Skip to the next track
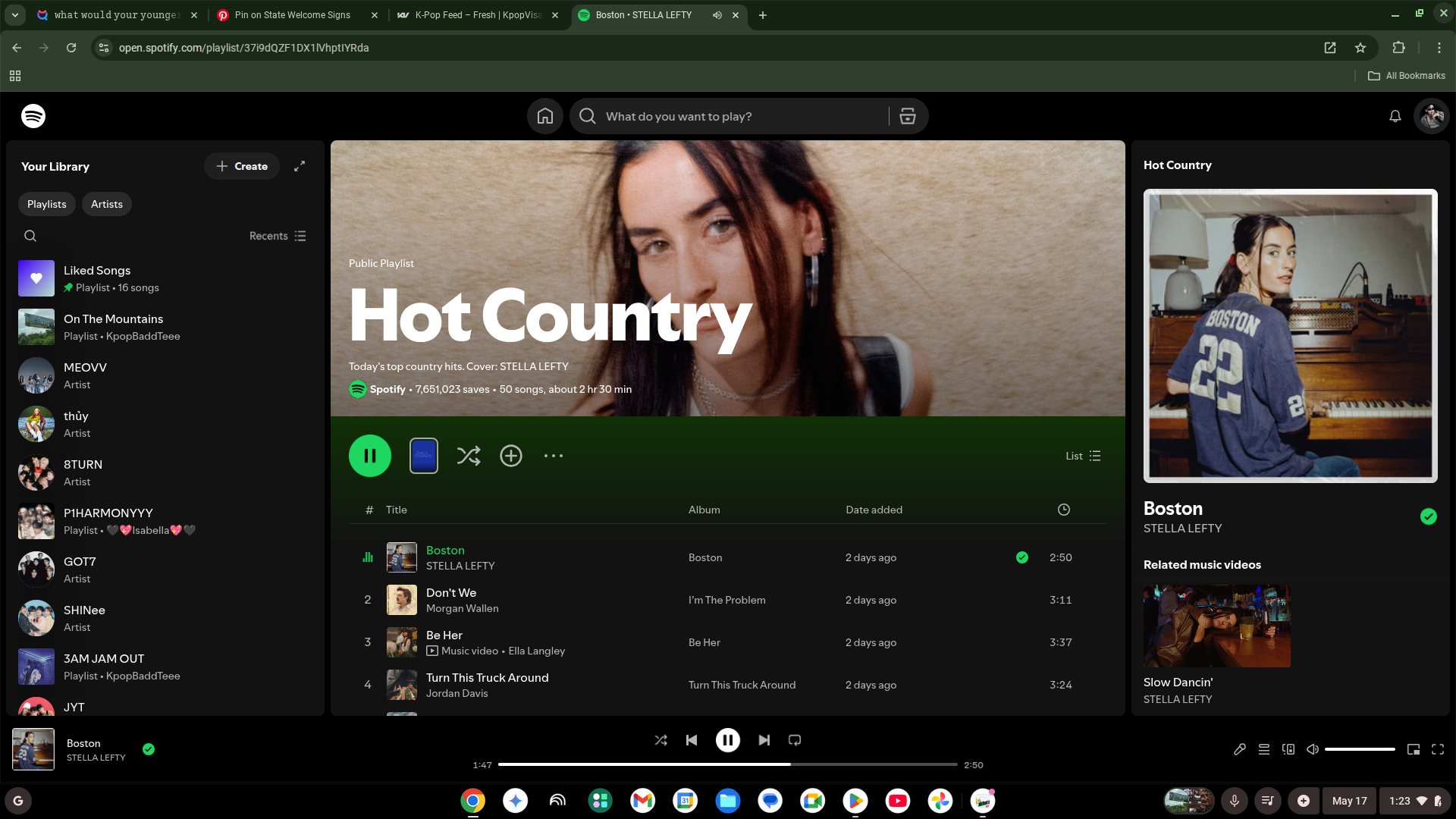The image size is (1456, 819). [764, 740]
